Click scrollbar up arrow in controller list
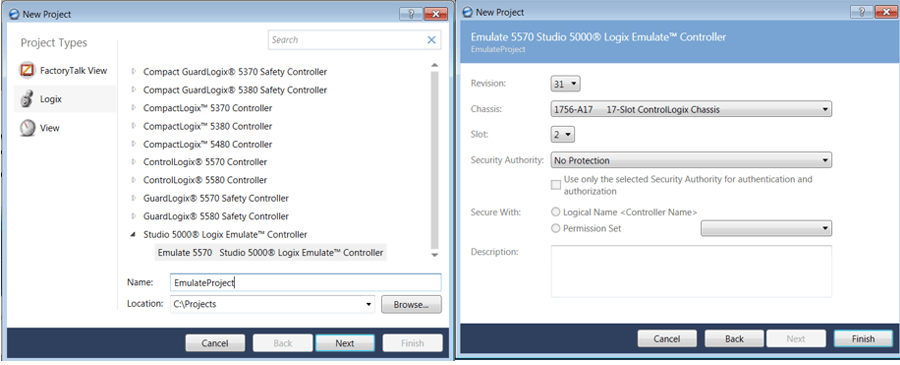 (x=434, y=65)
